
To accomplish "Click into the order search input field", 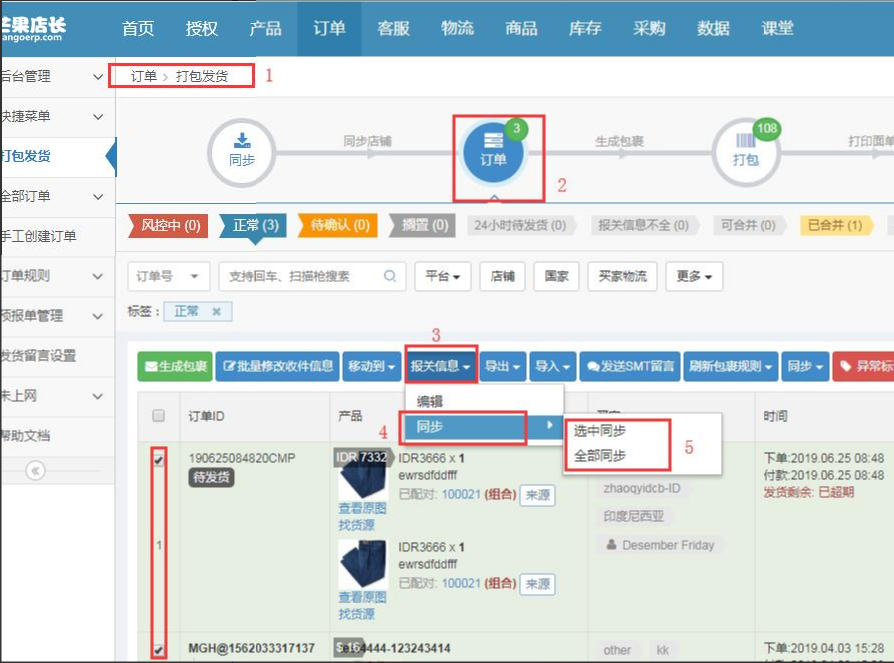I will [300, 276].
